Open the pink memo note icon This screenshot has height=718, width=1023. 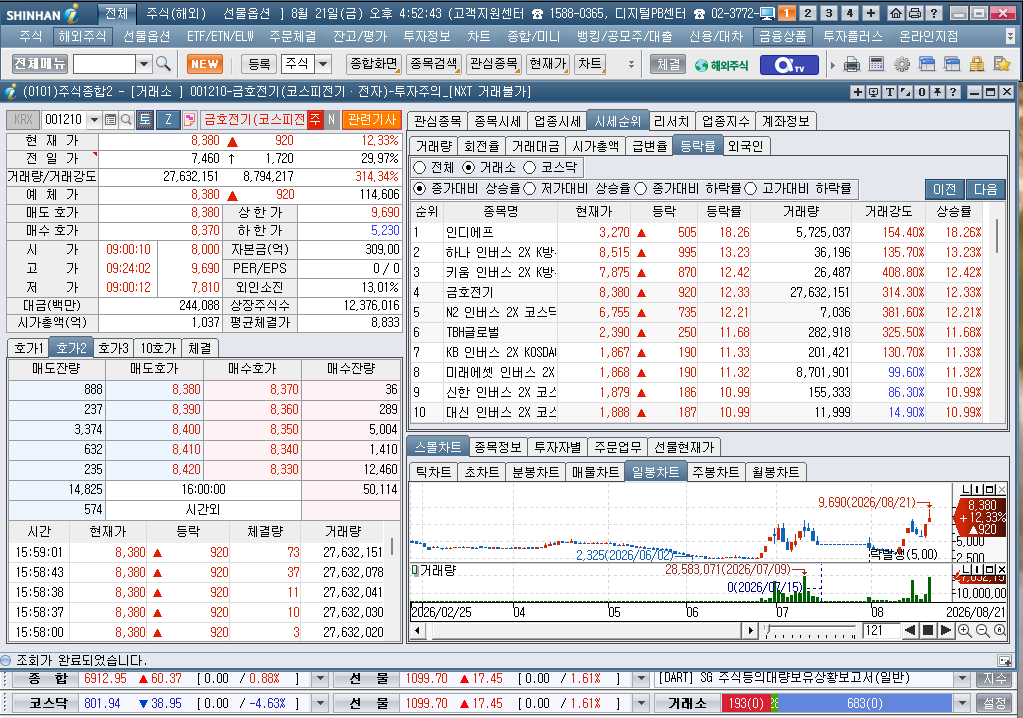189,119
